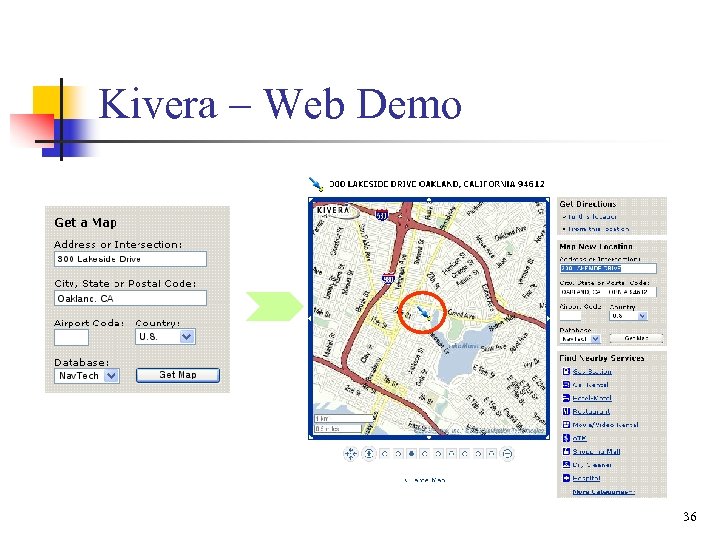Click the Shopping Mall service icon

pos(566,451)
